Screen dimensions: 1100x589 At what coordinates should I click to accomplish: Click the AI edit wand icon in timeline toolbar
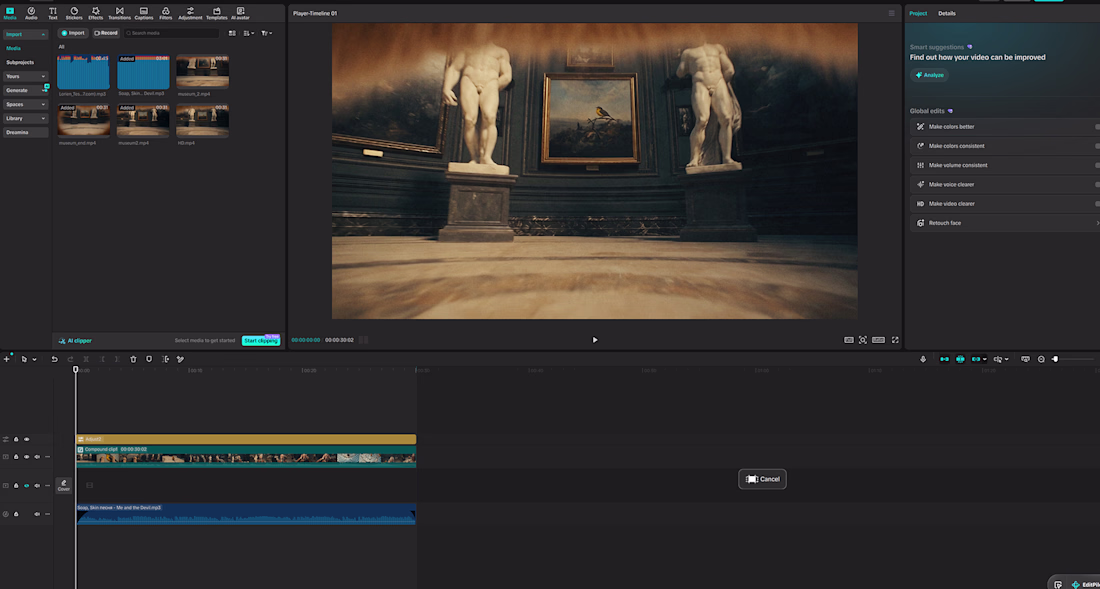coord(180,359)
